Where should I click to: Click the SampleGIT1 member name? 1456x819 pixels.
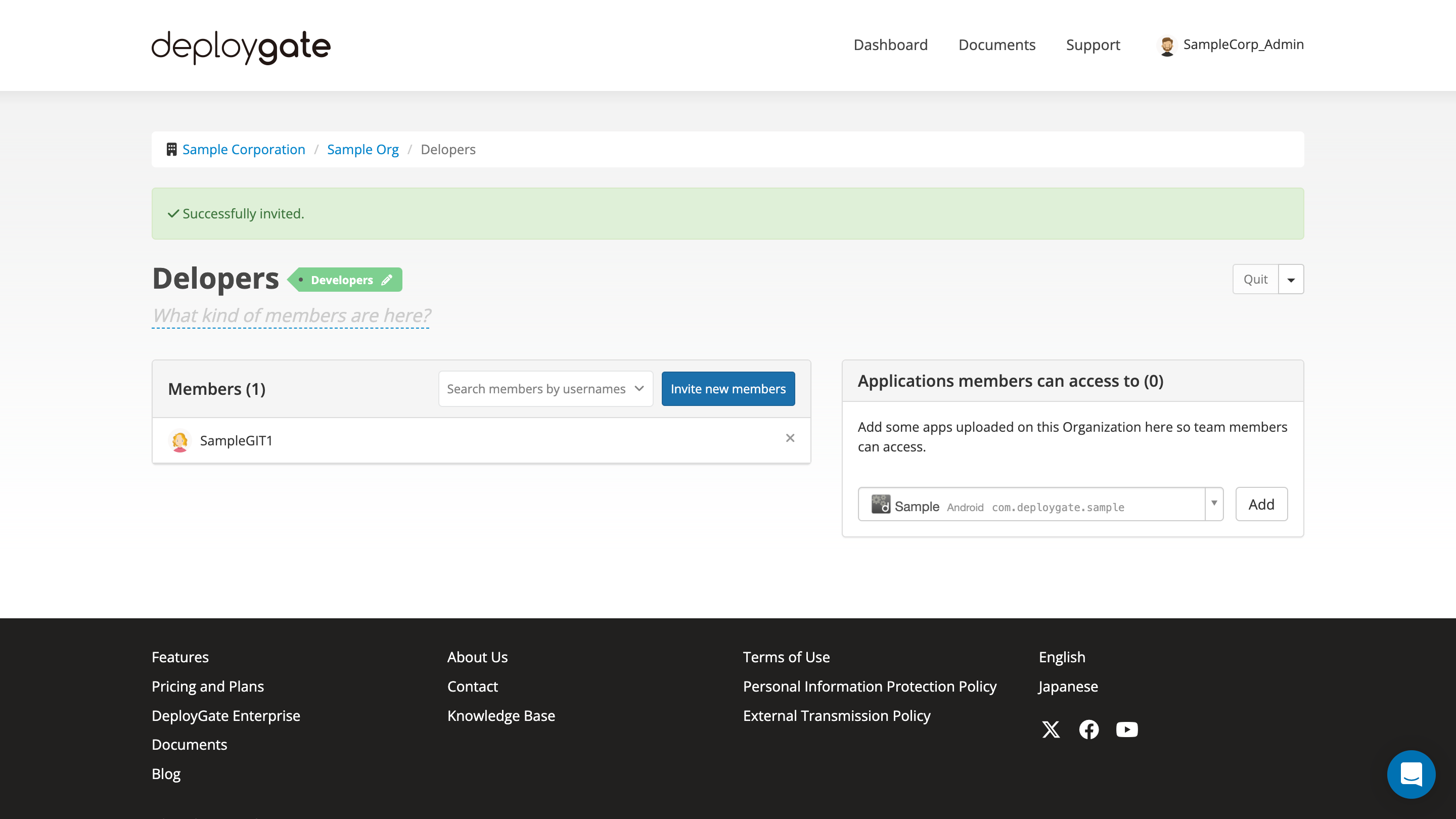pos(236,441)
